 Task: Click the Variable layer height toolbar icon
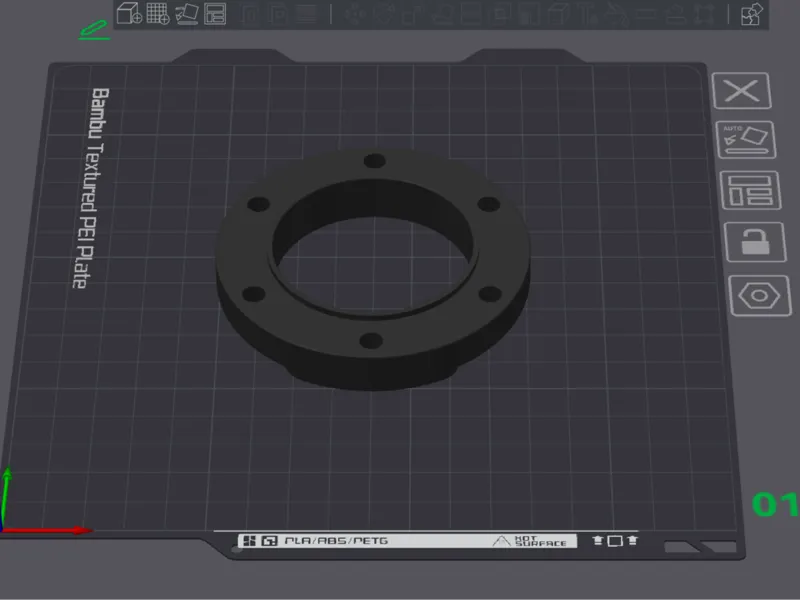coord(306,14)
